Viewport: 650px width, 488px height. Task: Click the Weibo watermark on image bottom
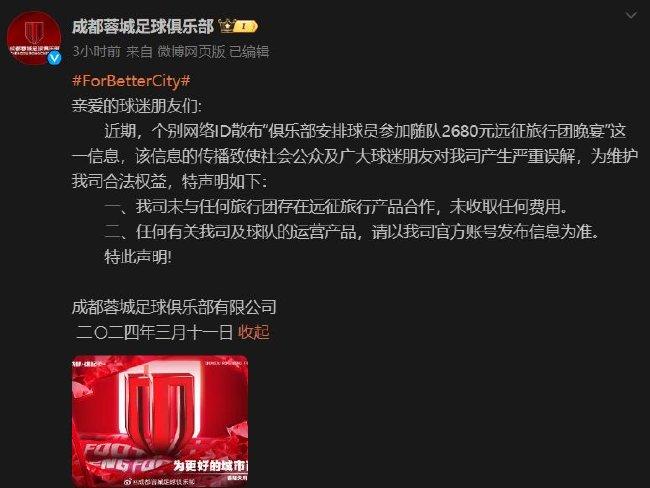(x=160, y=482)
